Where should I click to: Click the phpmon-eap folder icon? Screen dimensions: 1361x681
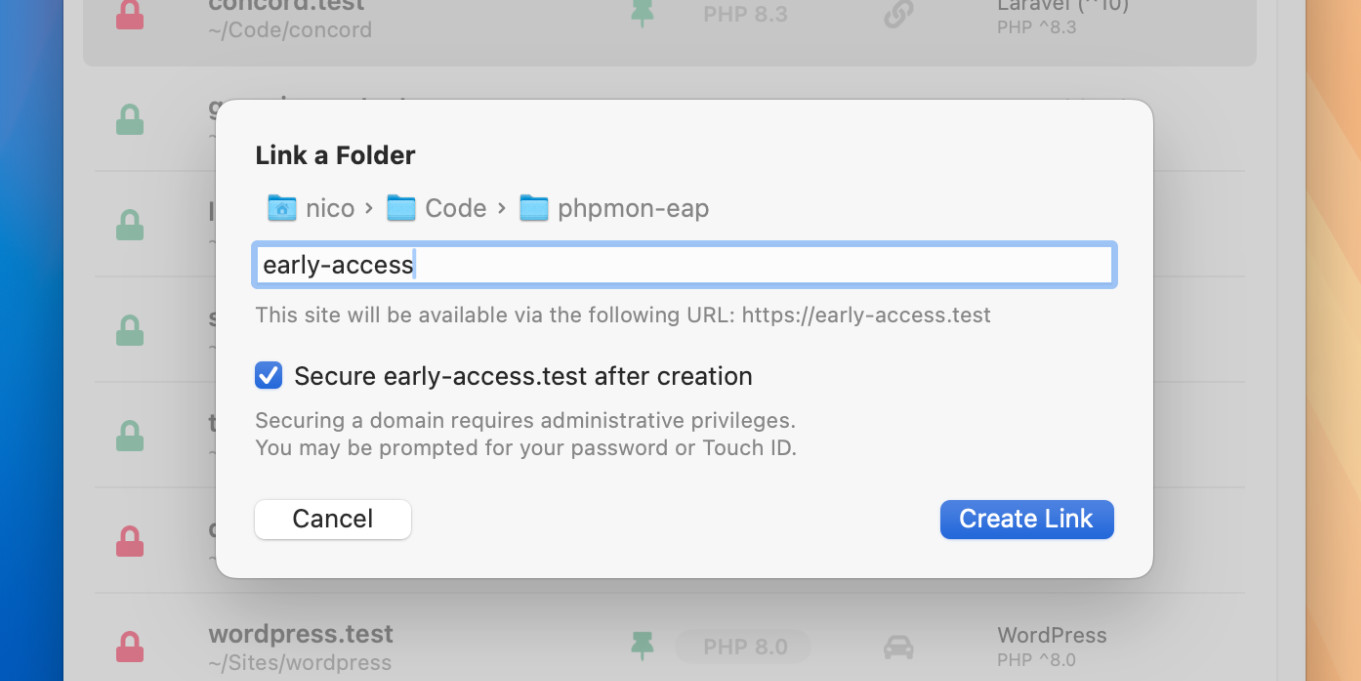click(x=534, y=208)
